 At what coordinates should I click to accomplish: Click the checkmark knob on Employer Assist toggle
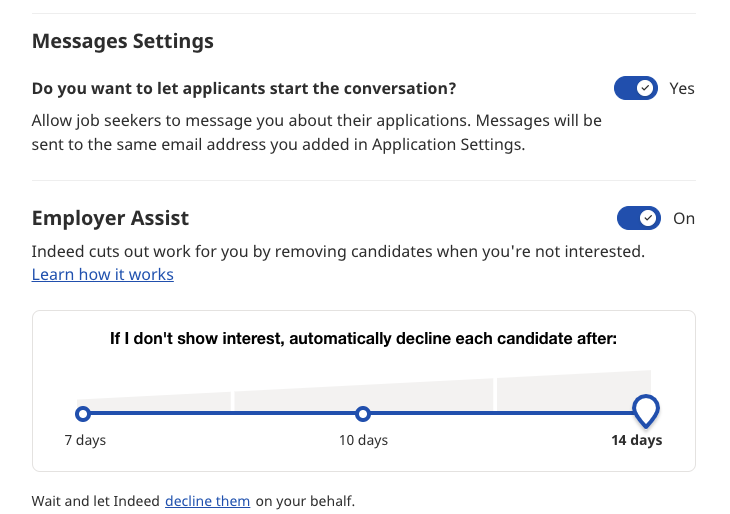[649, 218]
